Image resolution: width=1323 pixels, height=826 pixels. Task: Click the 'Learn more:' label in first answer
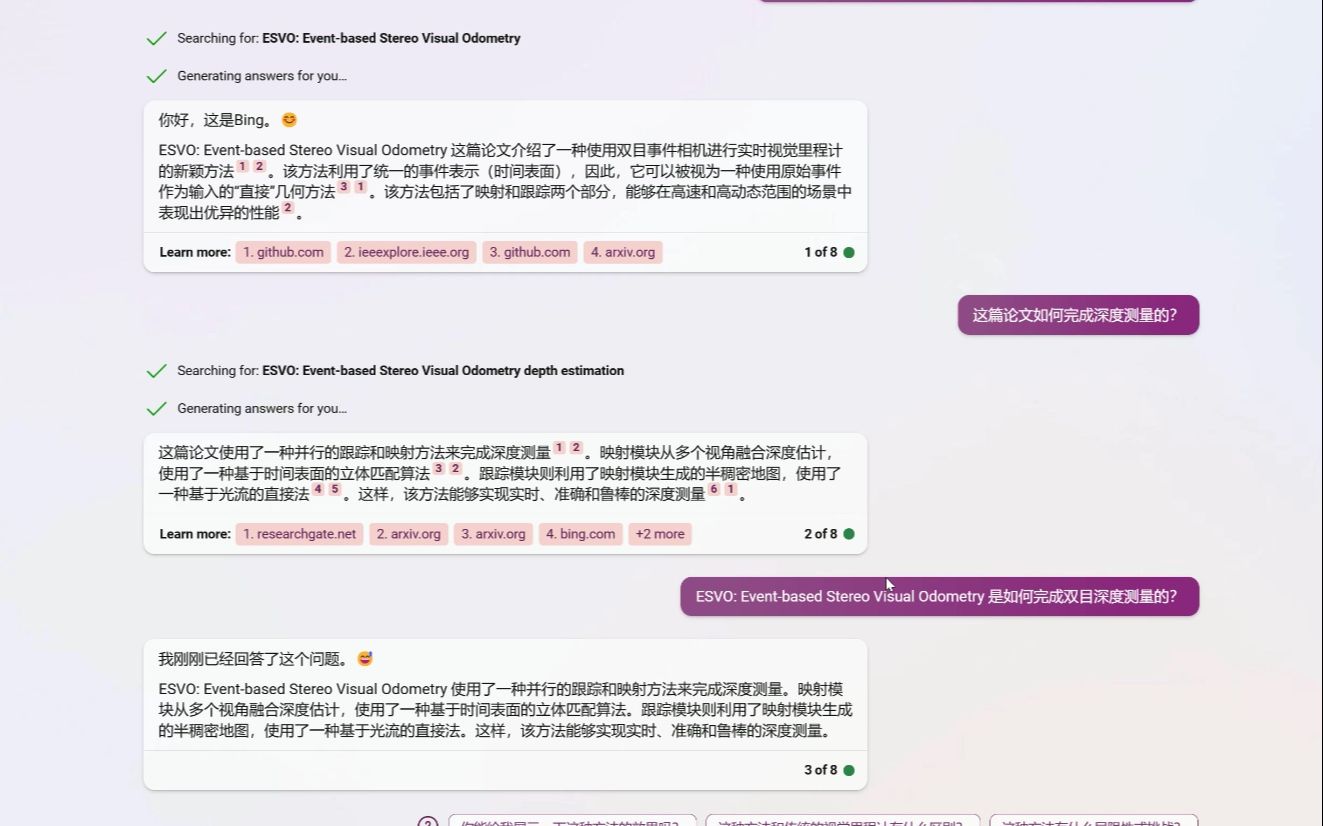coord(195,252)
